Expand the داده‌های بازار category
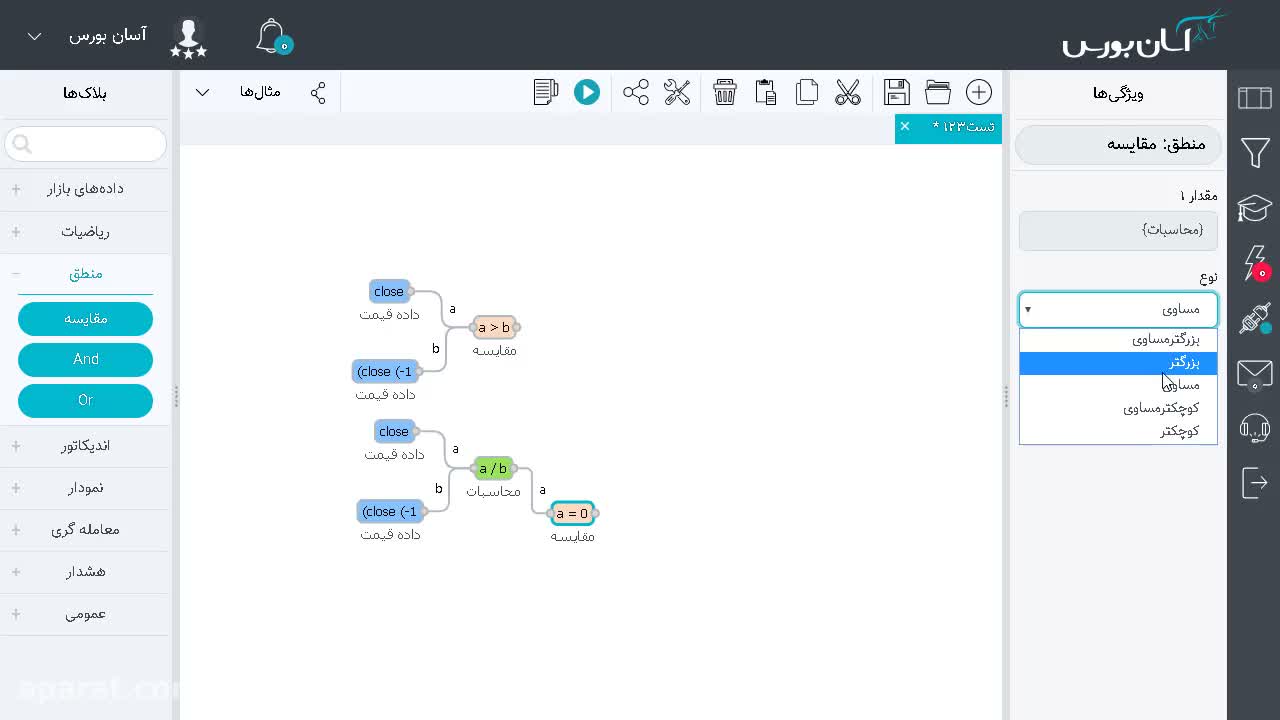The width and height of the screenshot is (1280, 720). coord(85,189)
